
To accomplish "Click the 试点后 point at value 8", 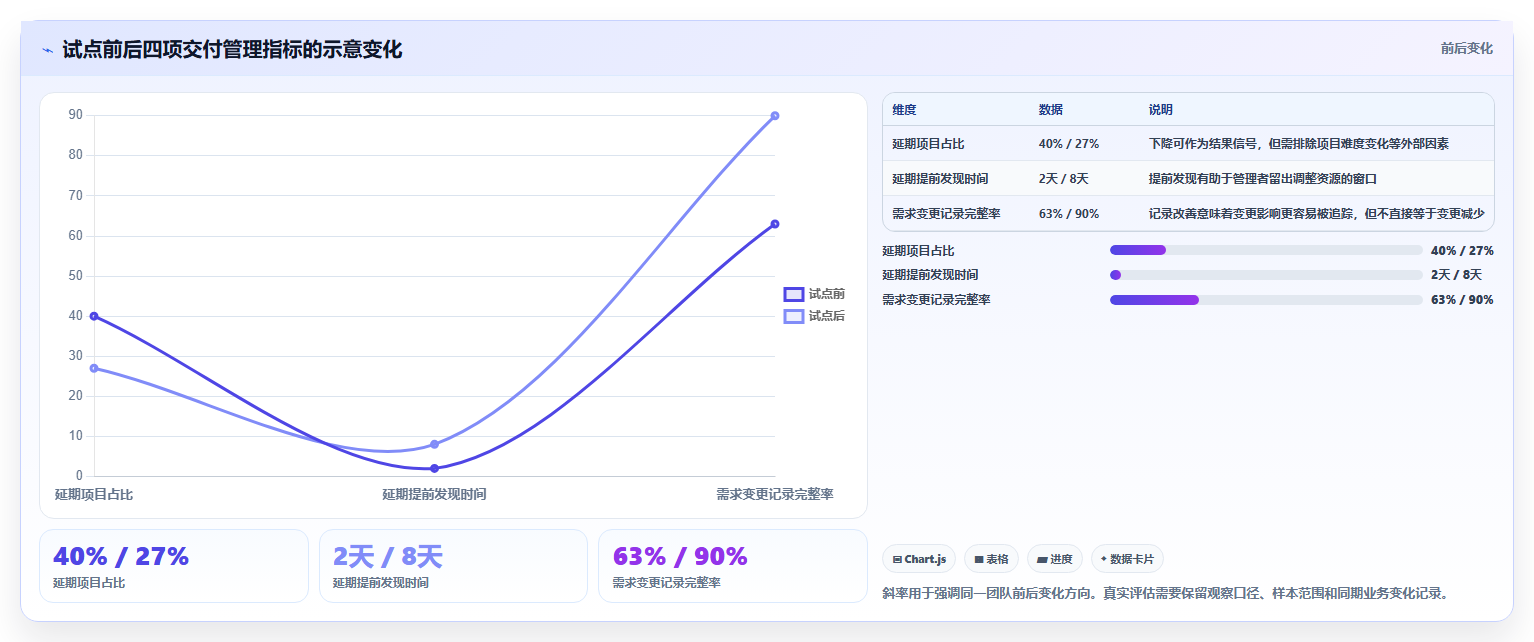I will [434, 444].
